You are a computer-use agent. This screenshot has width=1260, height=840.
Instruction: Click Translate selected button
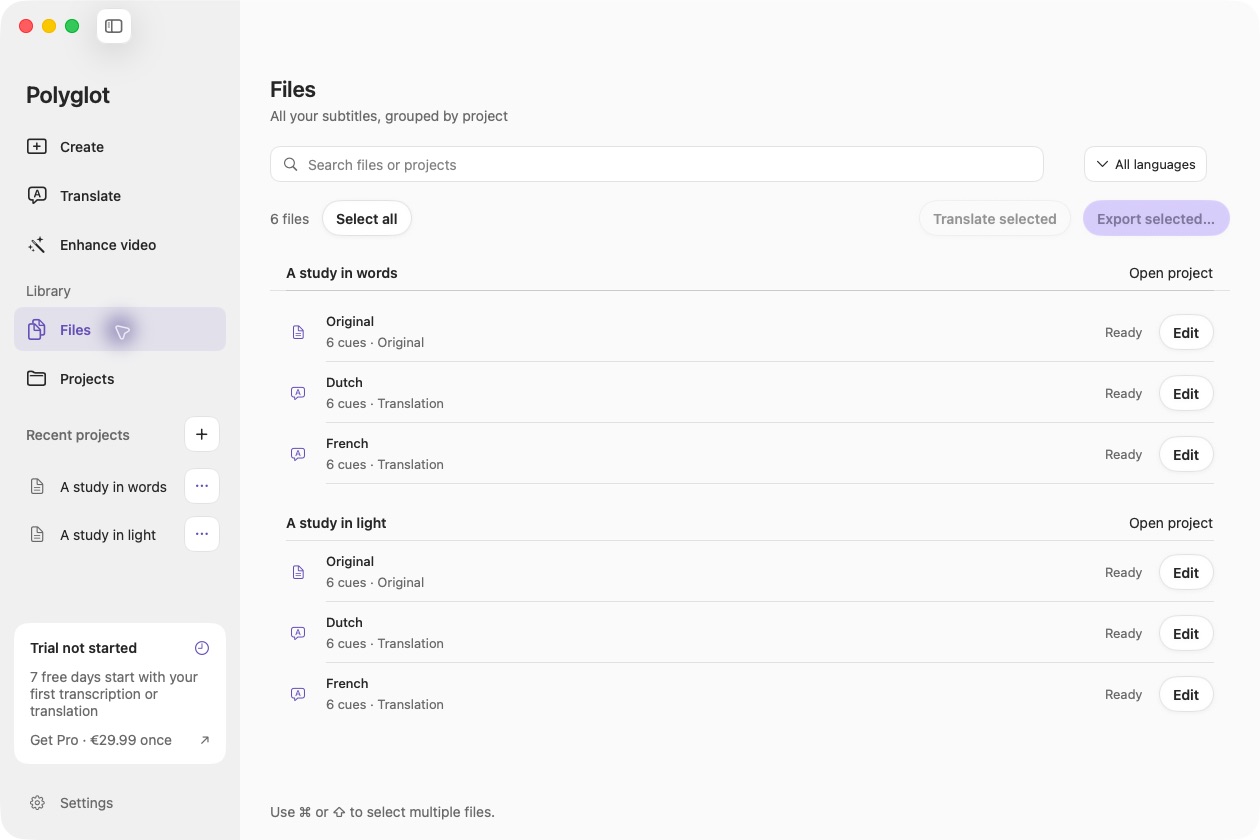click(x=995, y=219)
